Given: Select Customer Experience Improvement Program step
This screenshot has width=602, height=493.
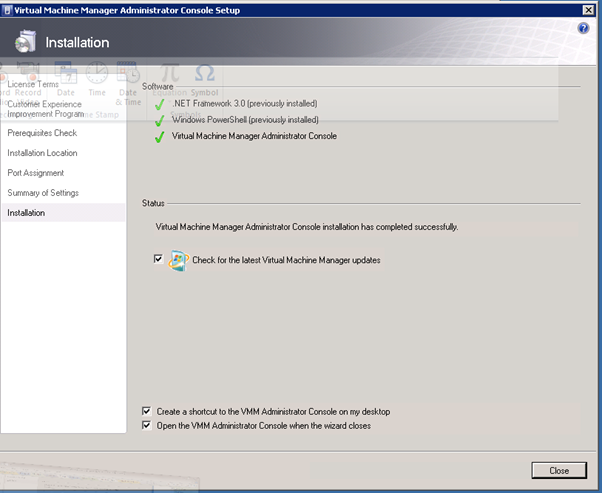Looking at the screenshot, I should 45,109.
